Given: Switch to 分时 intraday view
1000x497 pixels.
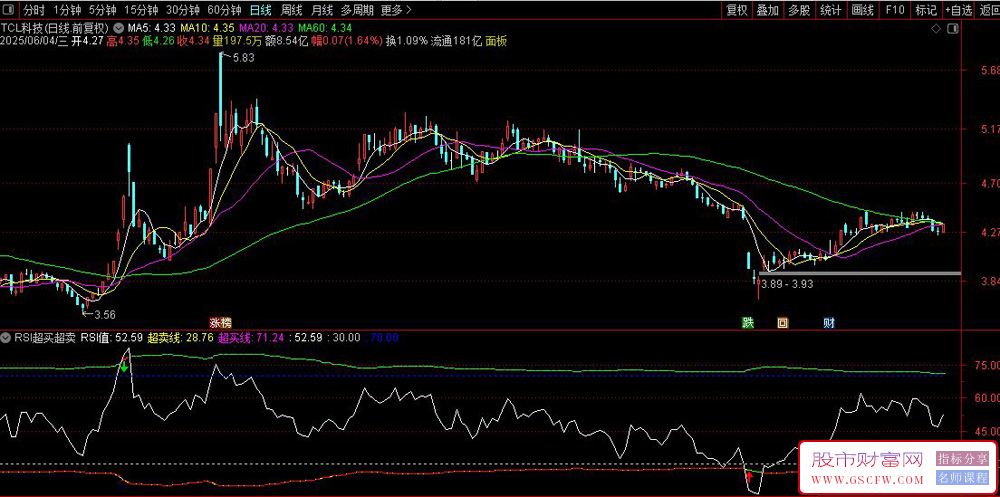Looking at the screenshot, I should click(x=34, y=10).
